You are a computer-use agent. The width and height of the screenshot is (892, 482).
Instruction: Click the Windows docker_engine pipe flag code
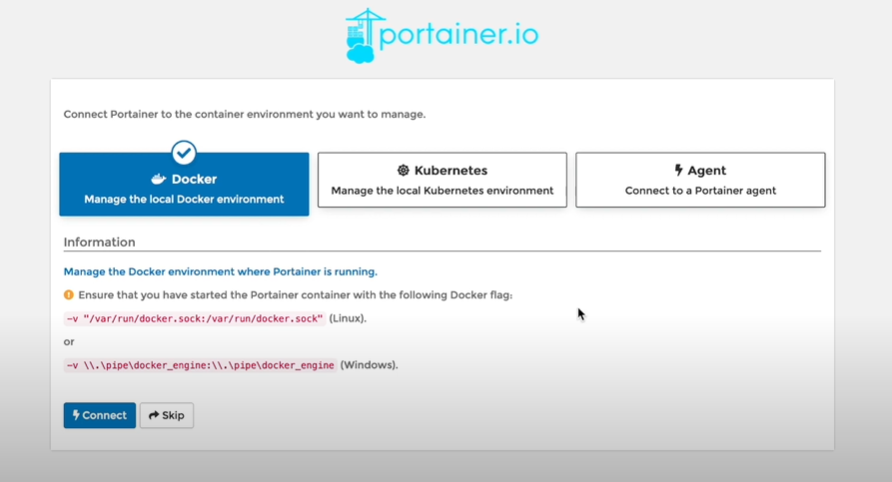click(x=200, y=365)
